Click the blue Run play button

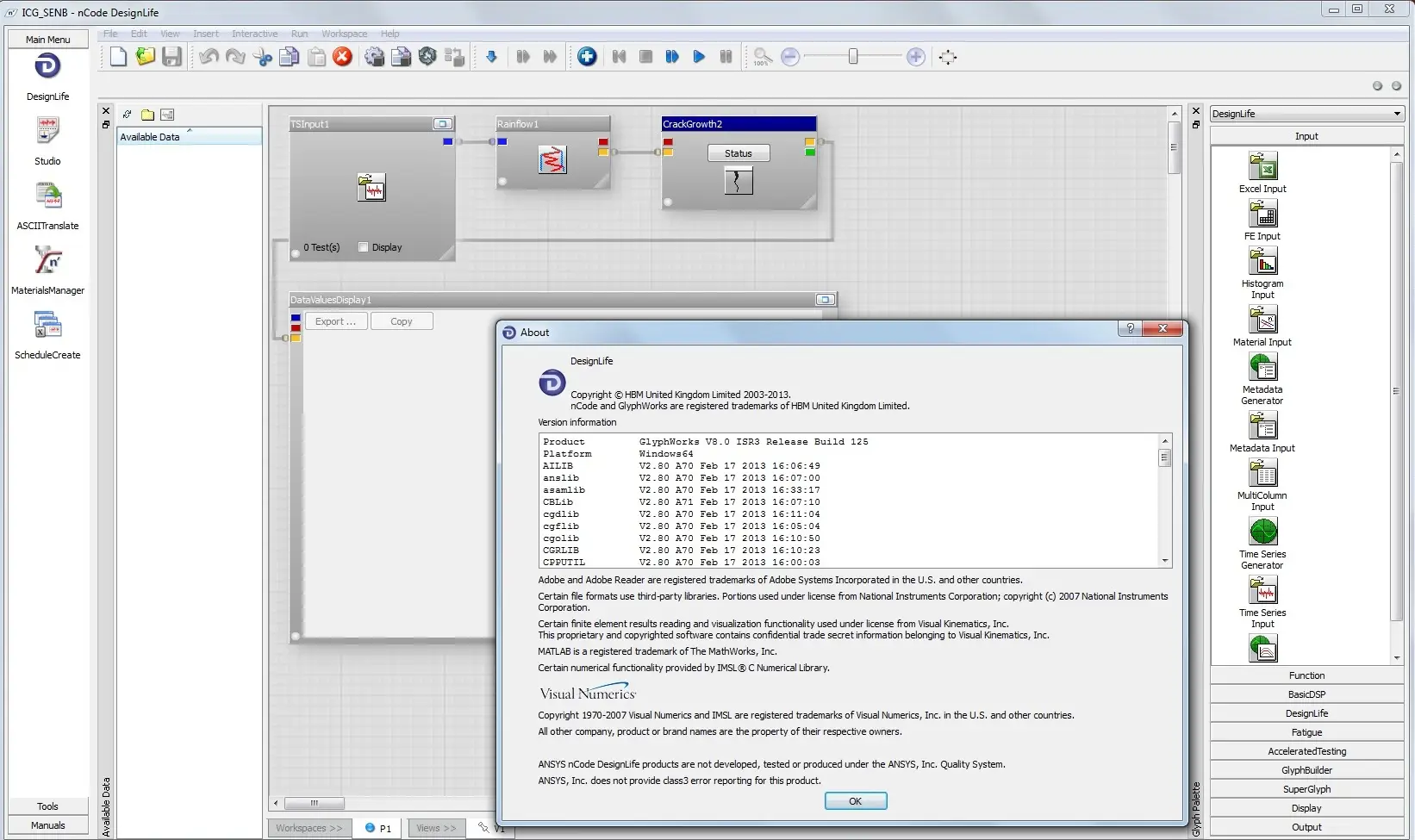(699, 57)
